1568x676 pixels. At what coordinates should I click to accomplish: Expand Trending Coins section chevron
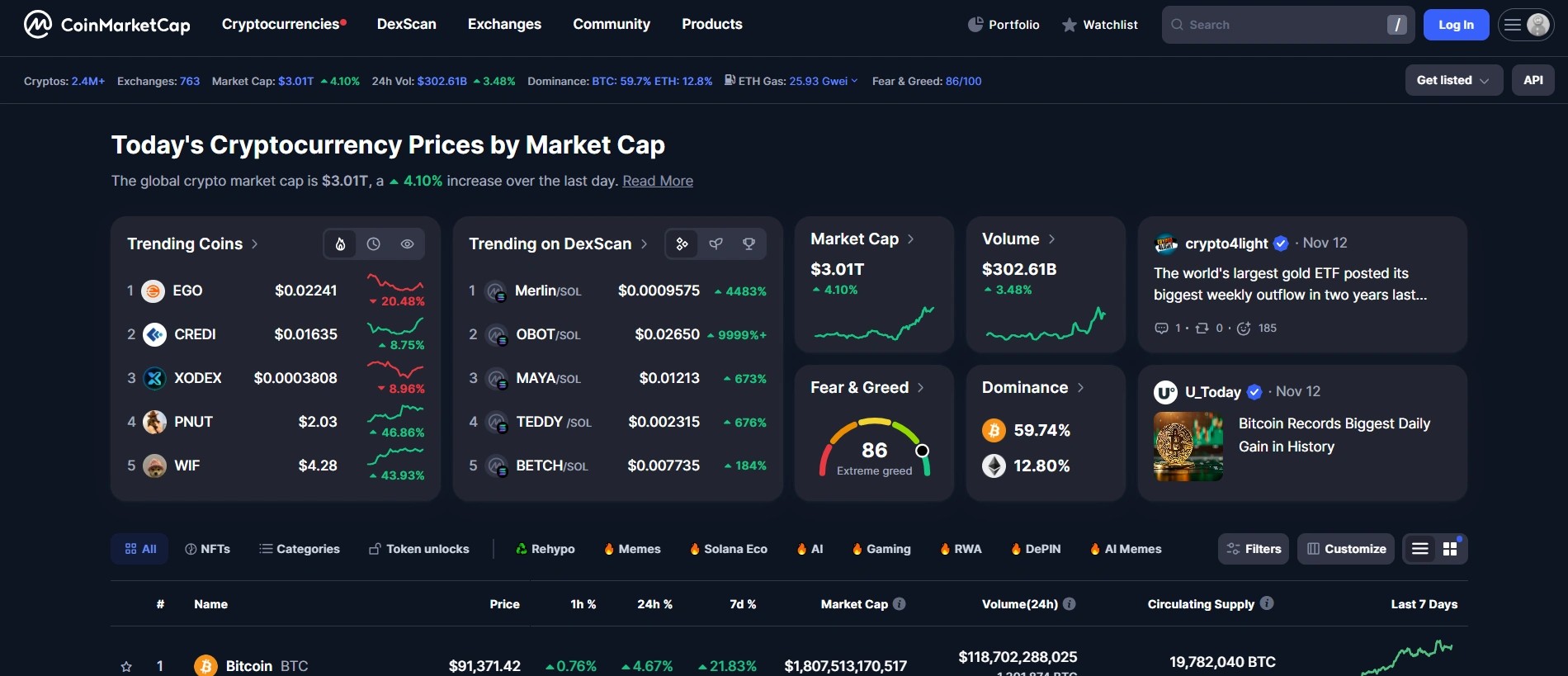coord(255,244)
